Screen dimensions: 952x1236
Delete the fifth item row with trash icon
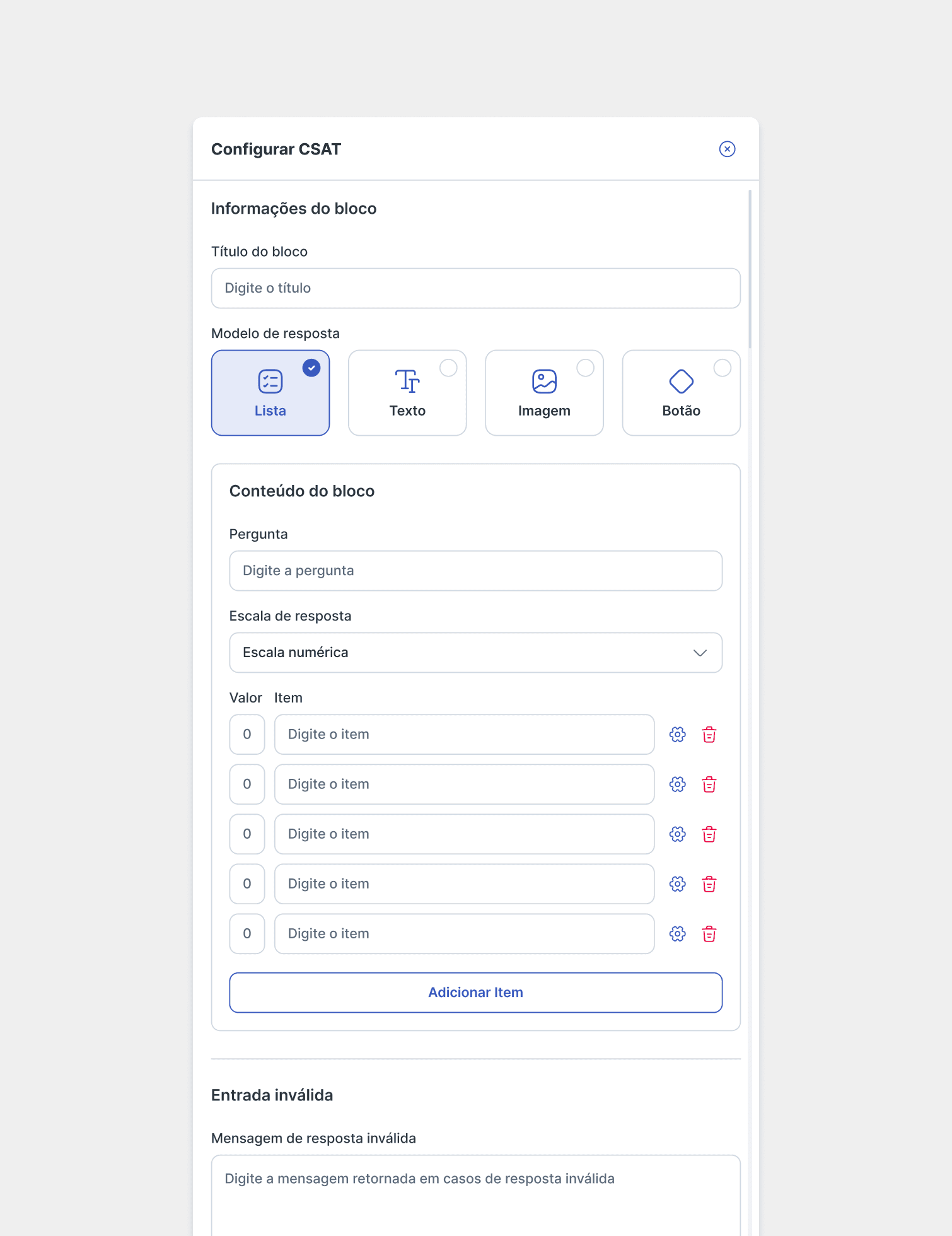(x=709, y=934)
